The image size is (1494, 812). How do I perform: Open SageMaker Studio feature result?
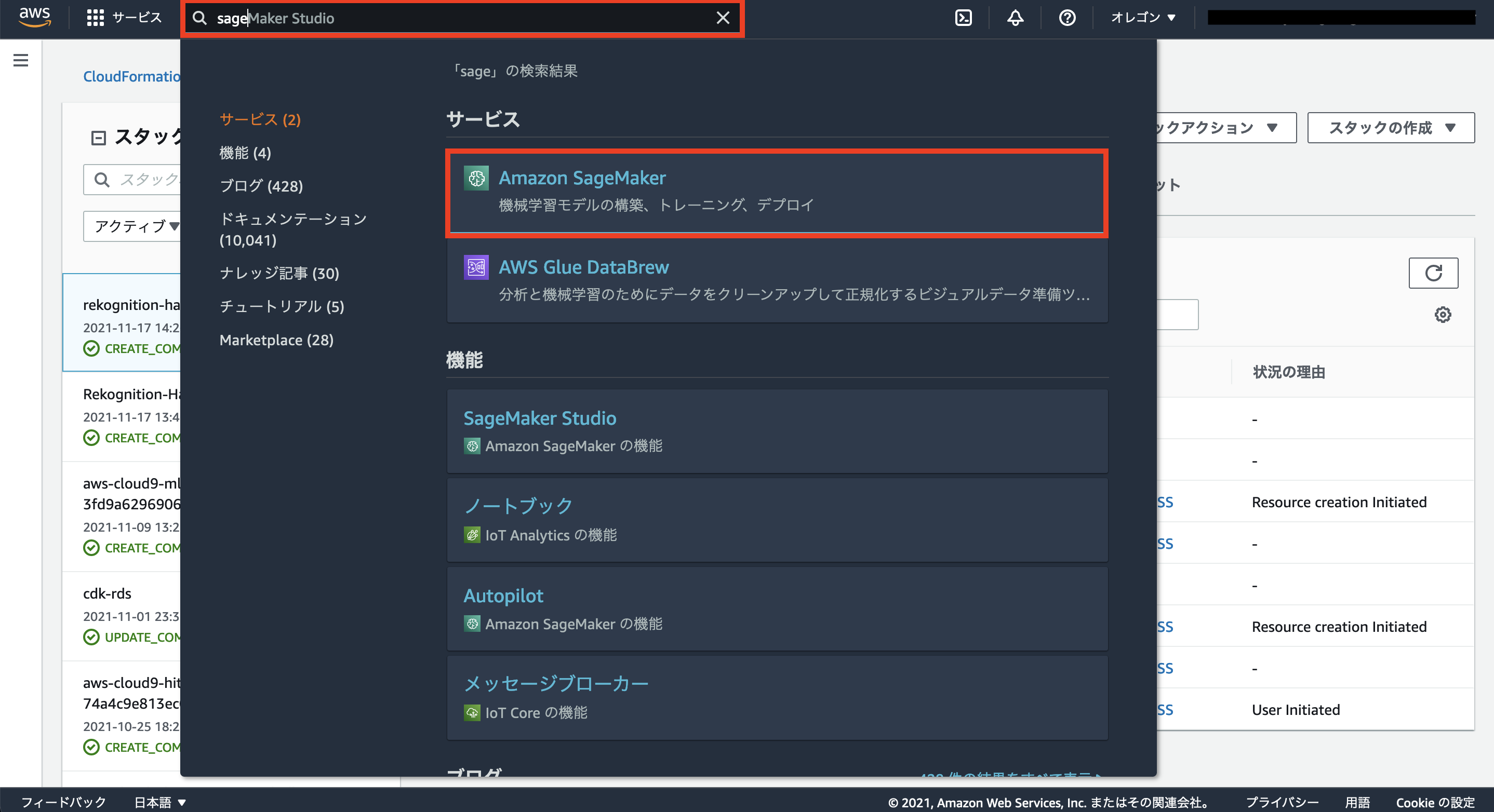coord(777,430)
